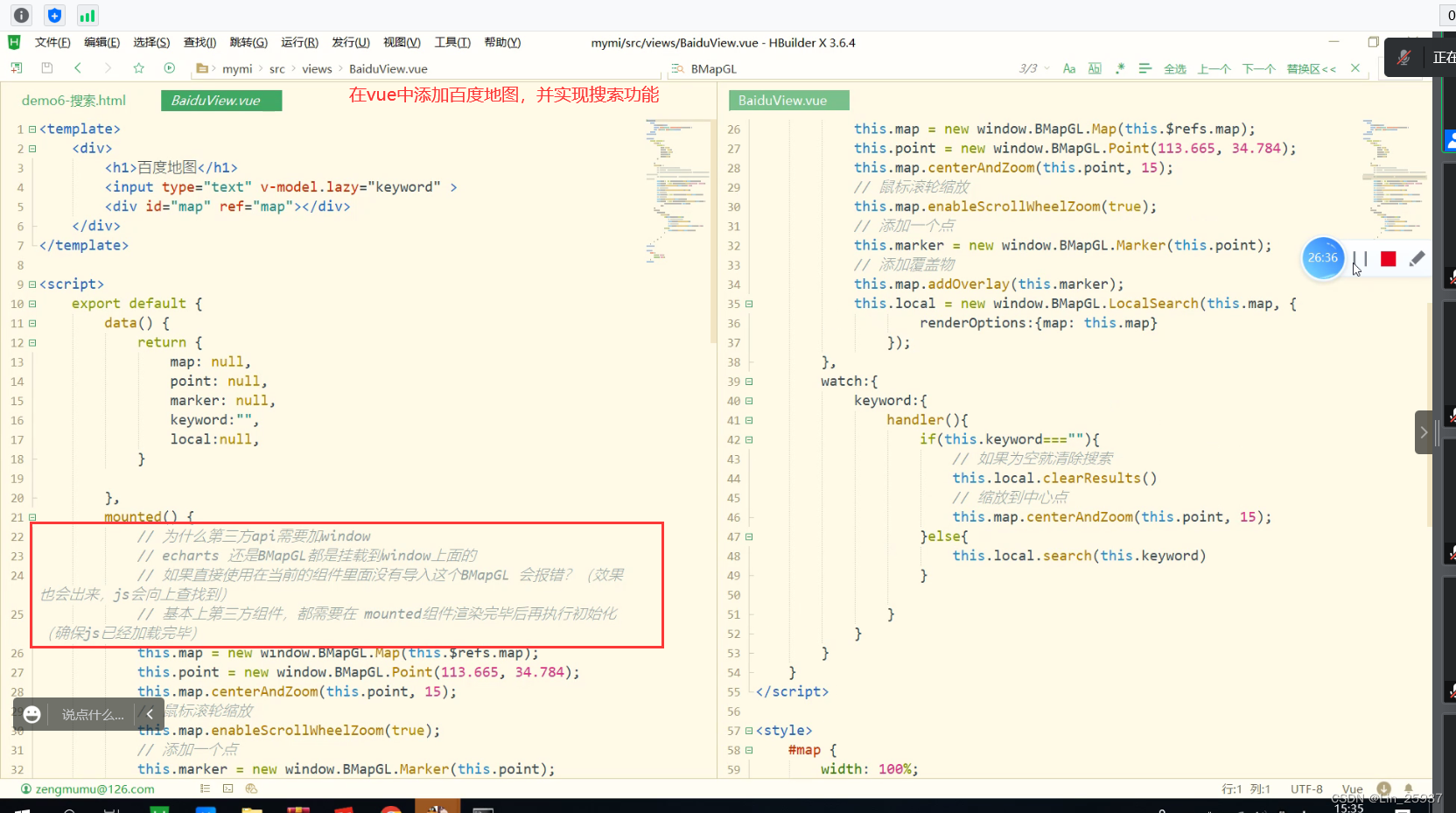
Task: Expand the side panel arrow on right edge
Action: point(1424,432)
